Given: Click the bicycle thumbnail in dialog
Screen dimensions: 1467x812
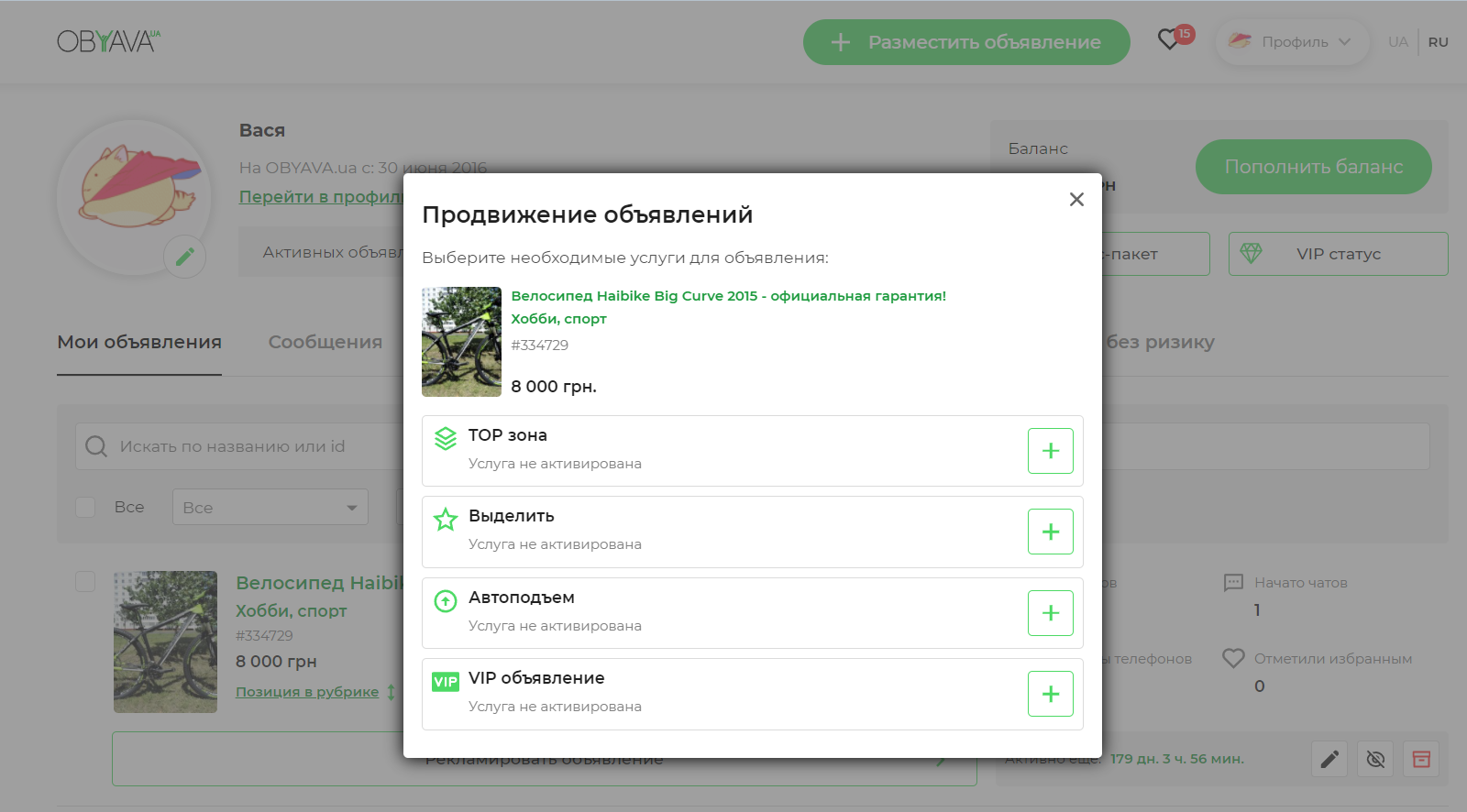Looking at the screenshot, I should point(461,342).
